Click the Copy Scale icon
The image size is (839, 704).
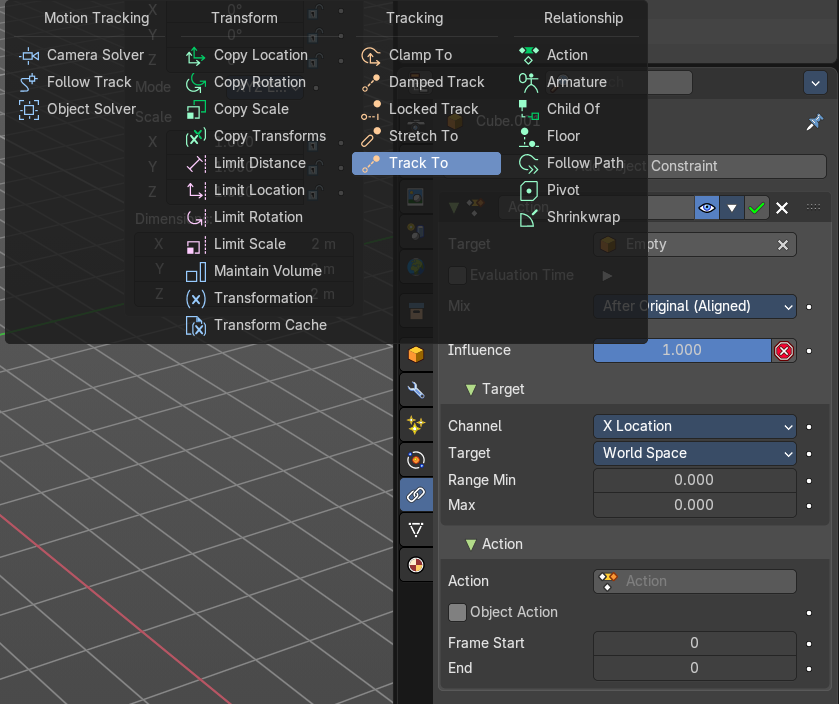pyautogui.click(x=196, y=110)
